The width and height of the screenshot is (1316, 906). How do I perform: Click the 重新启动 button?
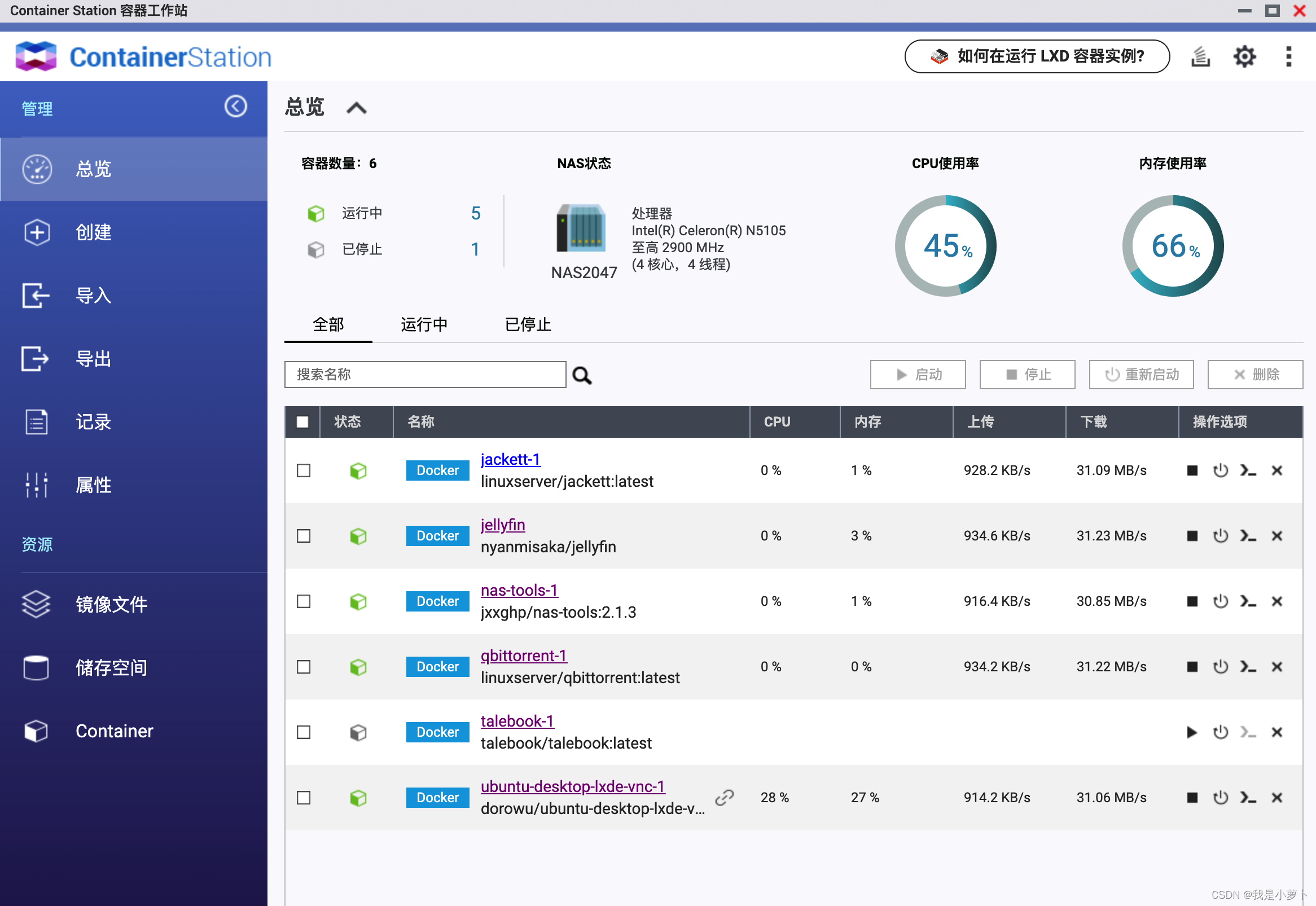[x=1141, y=375]
